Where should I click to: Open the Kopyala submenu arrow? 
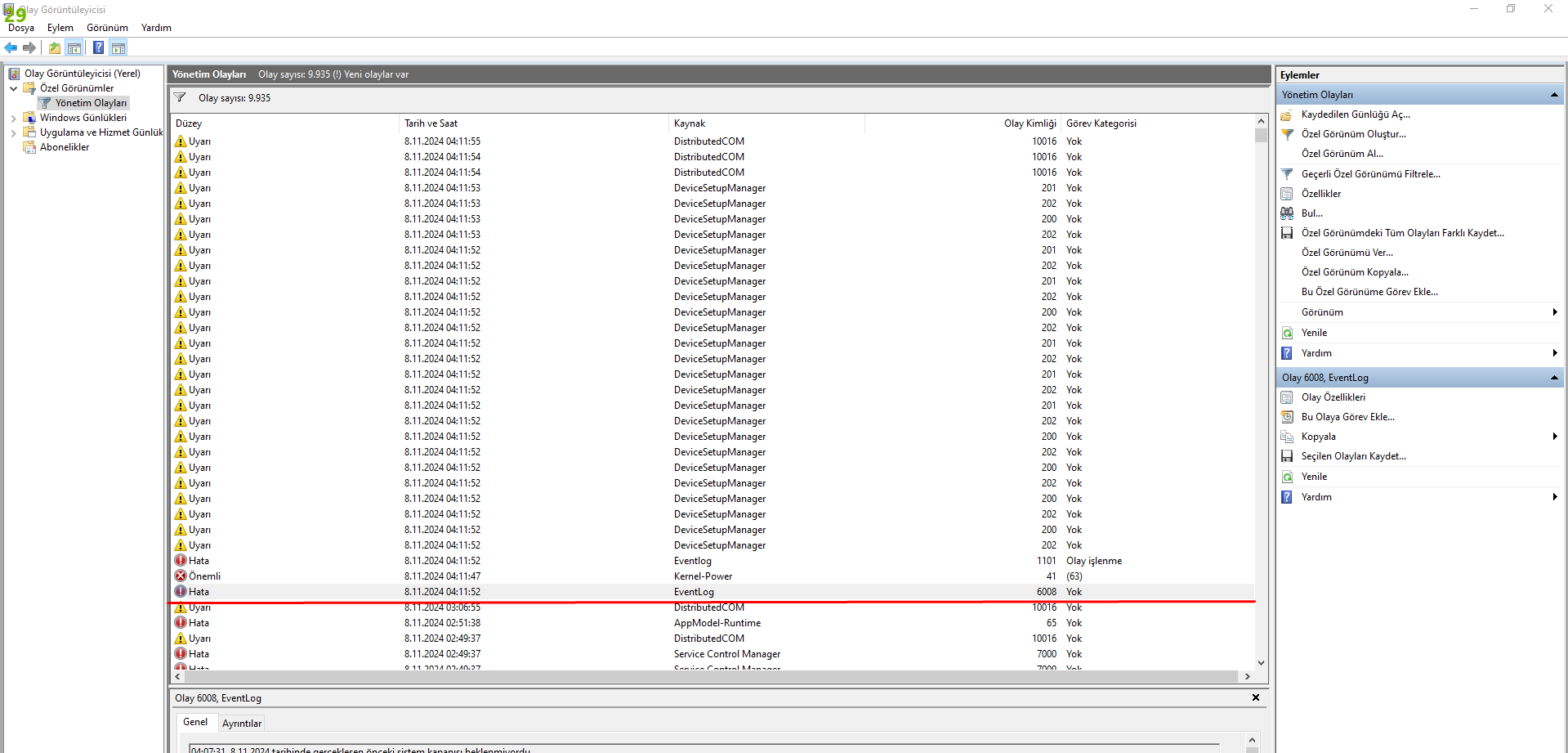click(x=1554, y=437)
